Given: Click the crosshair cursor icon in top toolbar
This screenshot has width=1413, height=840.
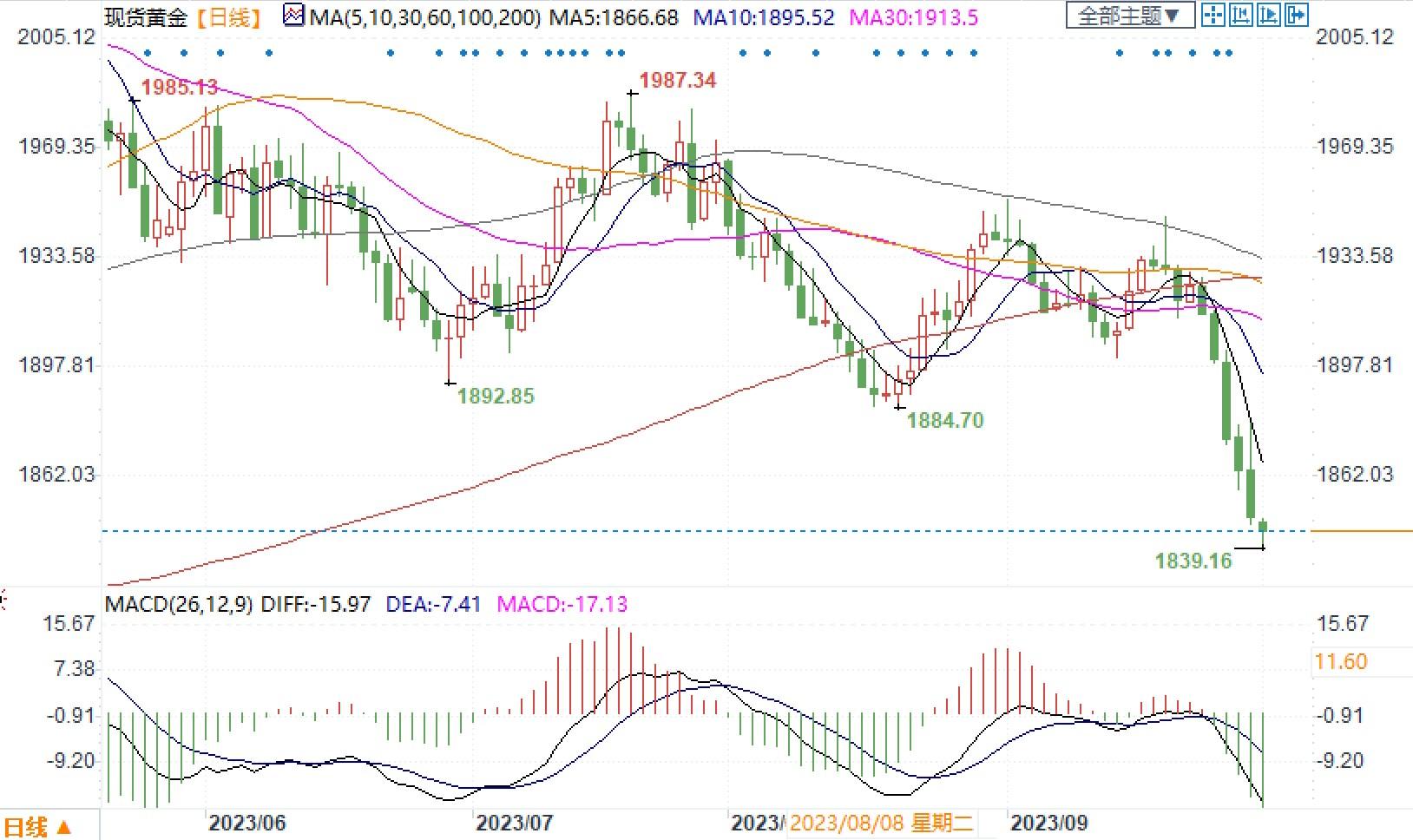Looking at the screenshot, I should pyautogui.click(x=1214, y=15).
